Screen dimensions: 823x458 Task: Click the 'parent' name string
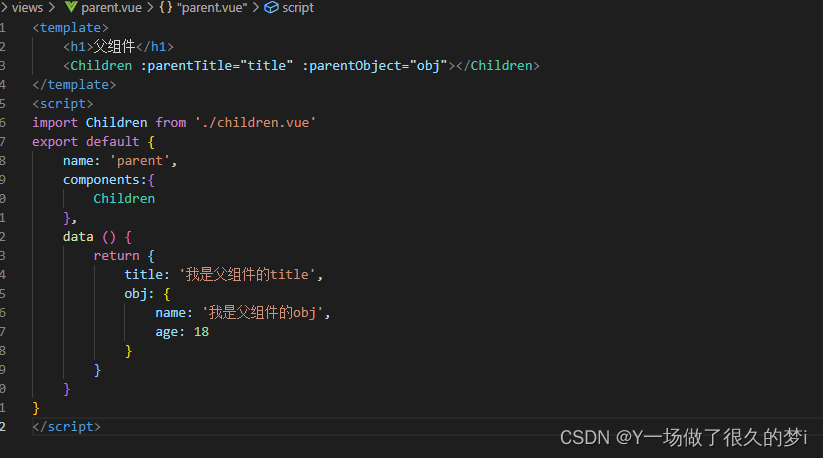[140, 161]
